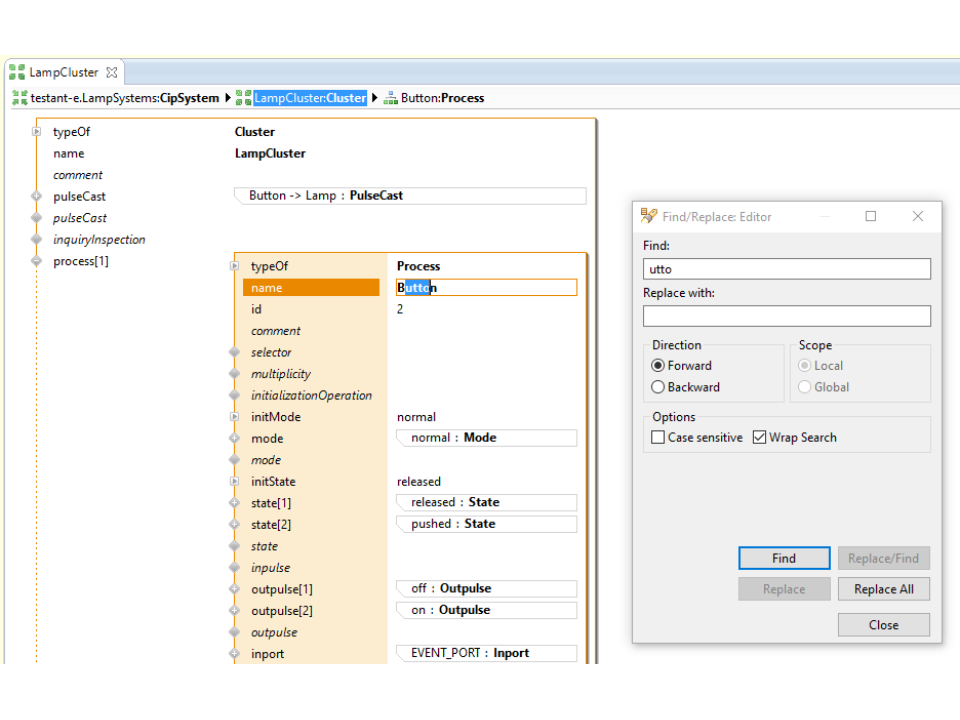Close the LampCluster tab
960x720 pixels.
click(x=112, y=72)
